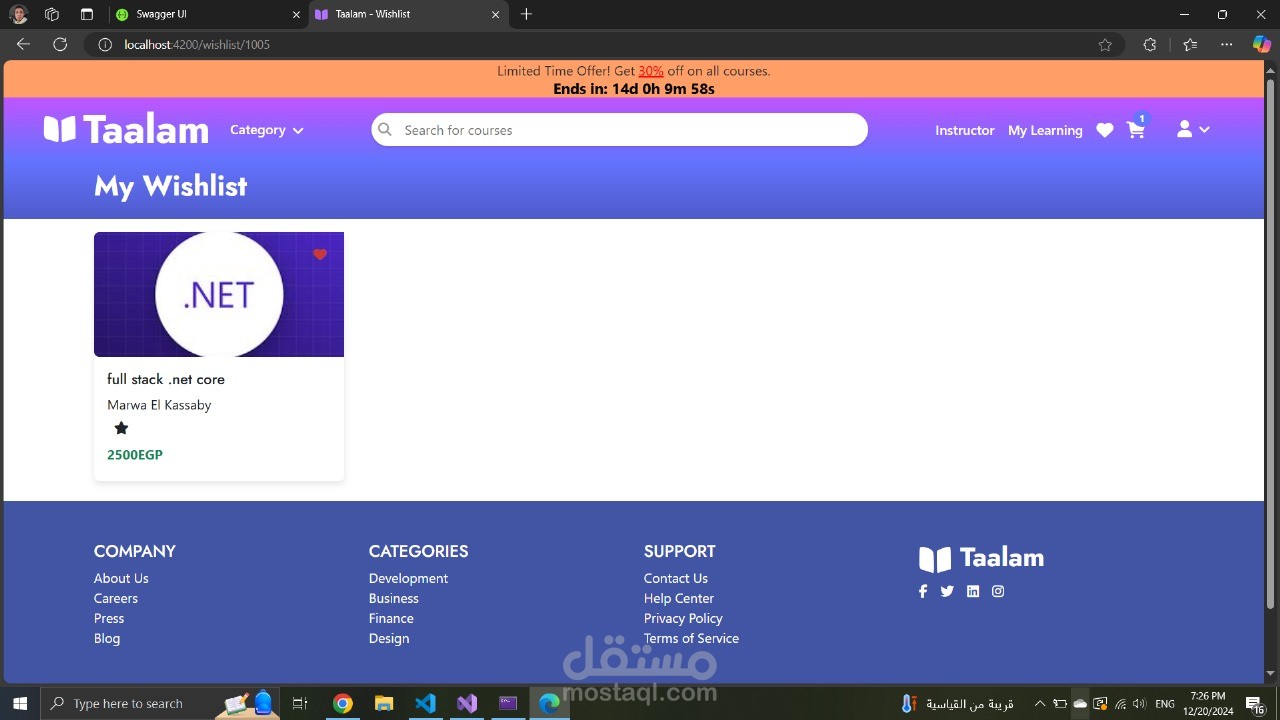This screenshot has width=1280, height=720.
Task: Open Help Center link
Action: 679,598
